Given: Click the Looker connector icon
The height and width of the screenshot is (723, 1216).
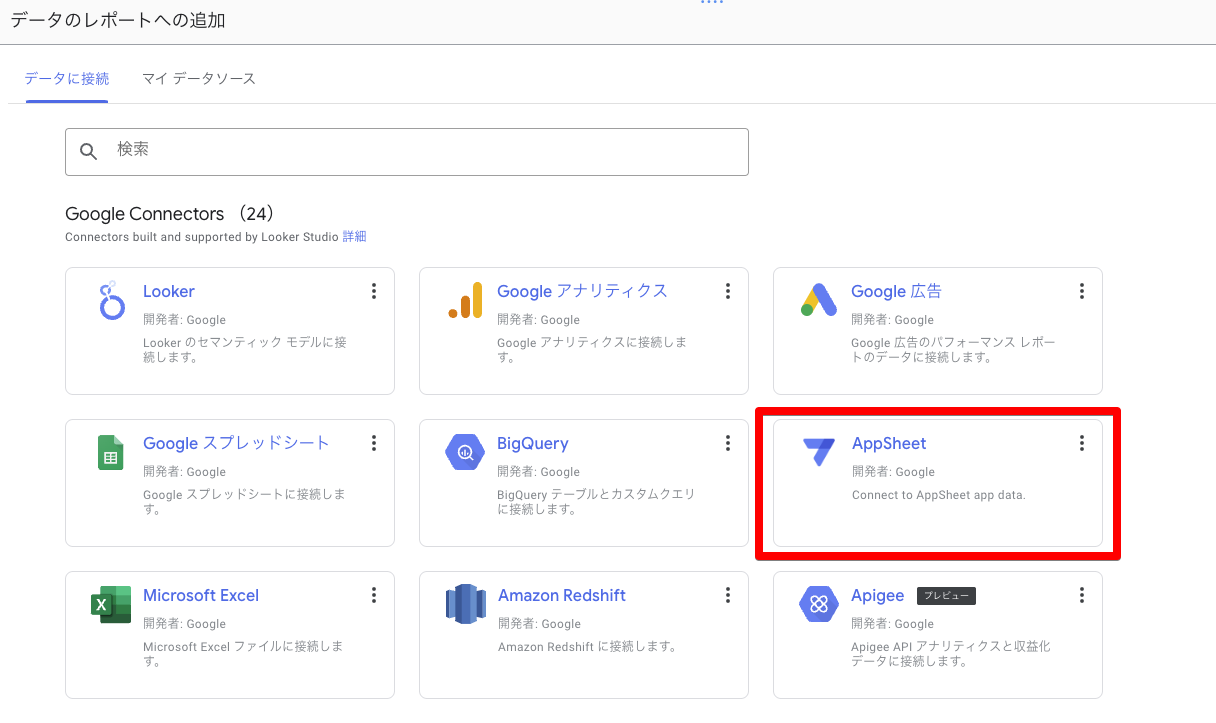Looking at the screenshot, I should point(112,300).
